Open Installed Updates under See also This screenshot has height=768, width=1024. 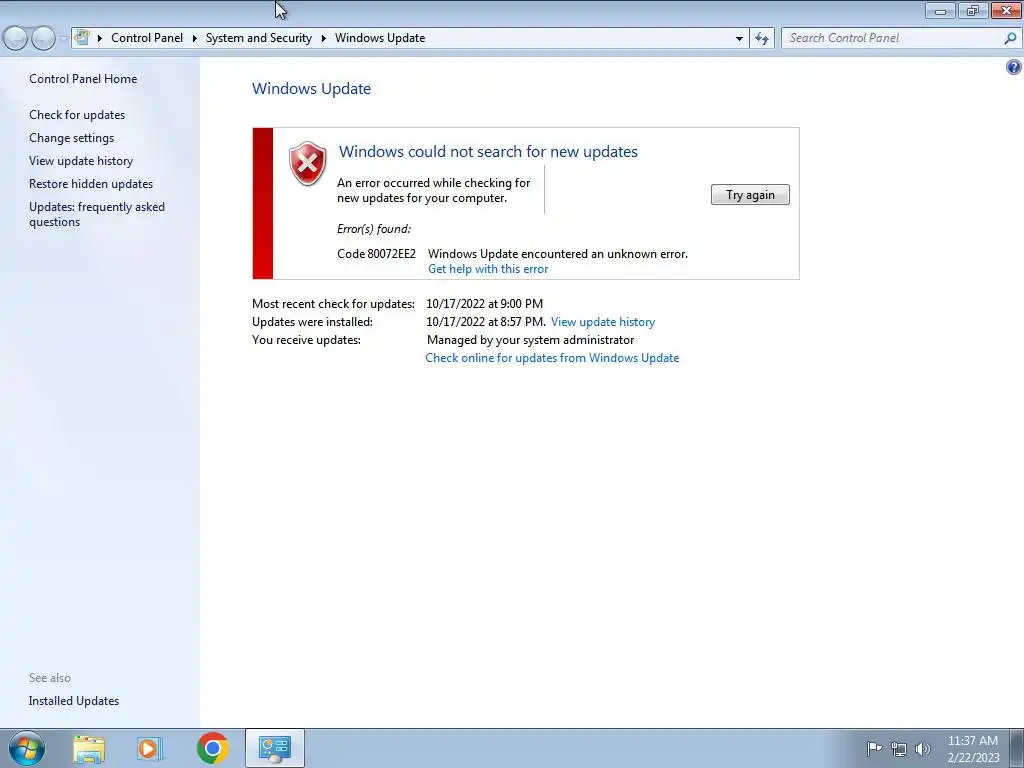[74, 701]
